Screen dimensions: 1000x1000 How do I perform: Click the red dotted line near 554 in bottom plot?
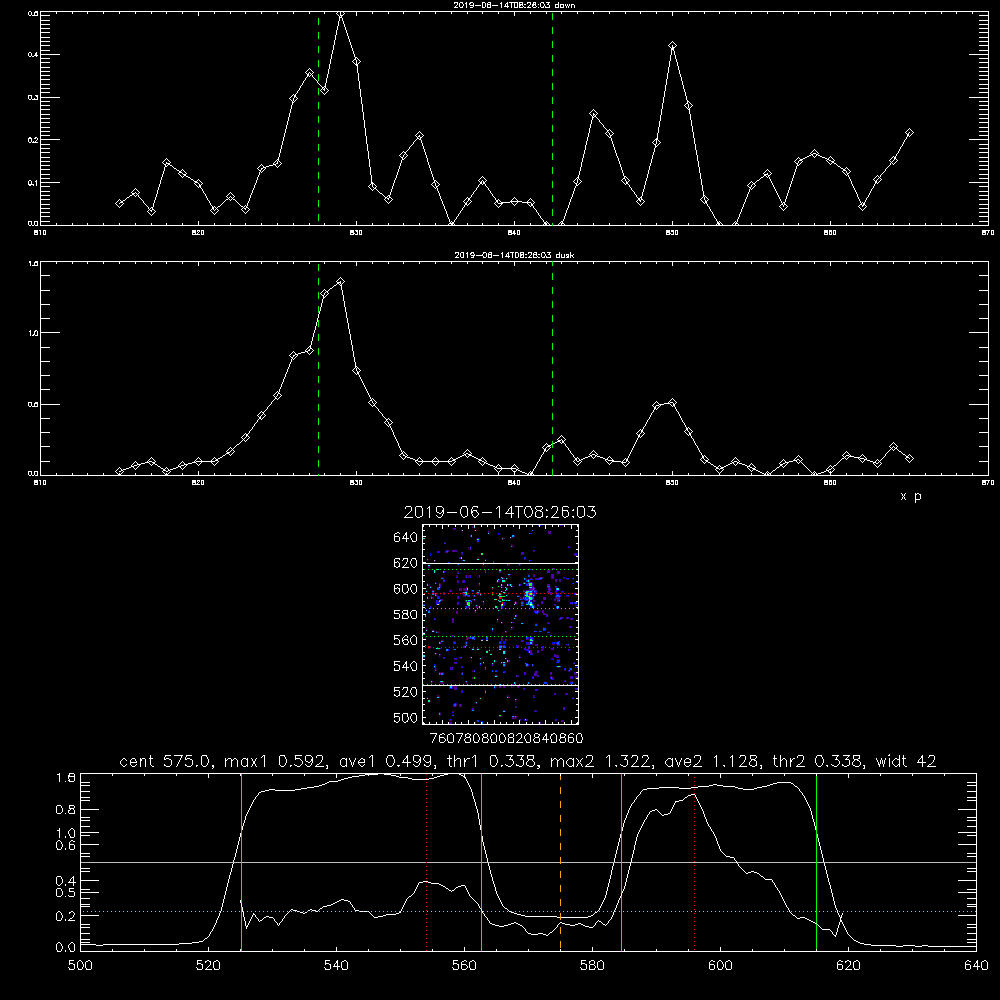click(427, 862)
